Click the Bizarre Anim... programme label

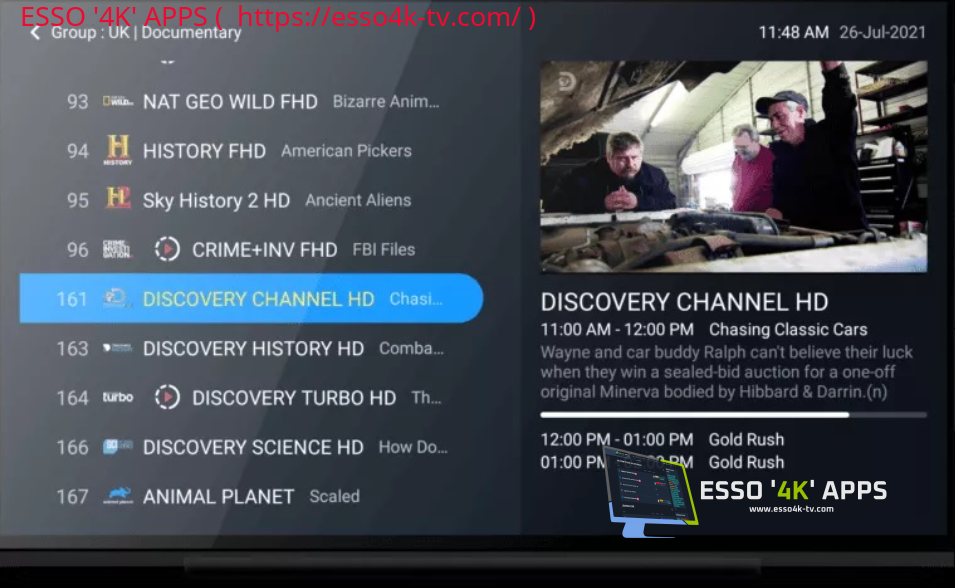click(386, 101)
